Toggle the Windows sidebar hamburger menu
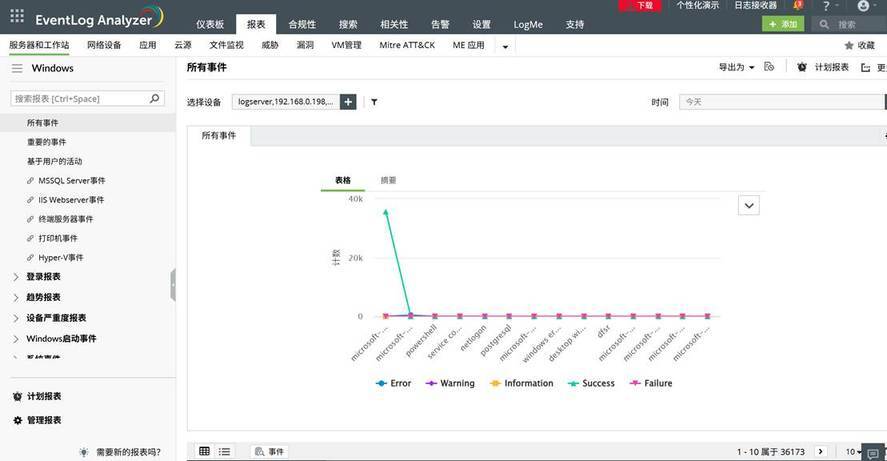Screen dimensions: 887x461 18,68
